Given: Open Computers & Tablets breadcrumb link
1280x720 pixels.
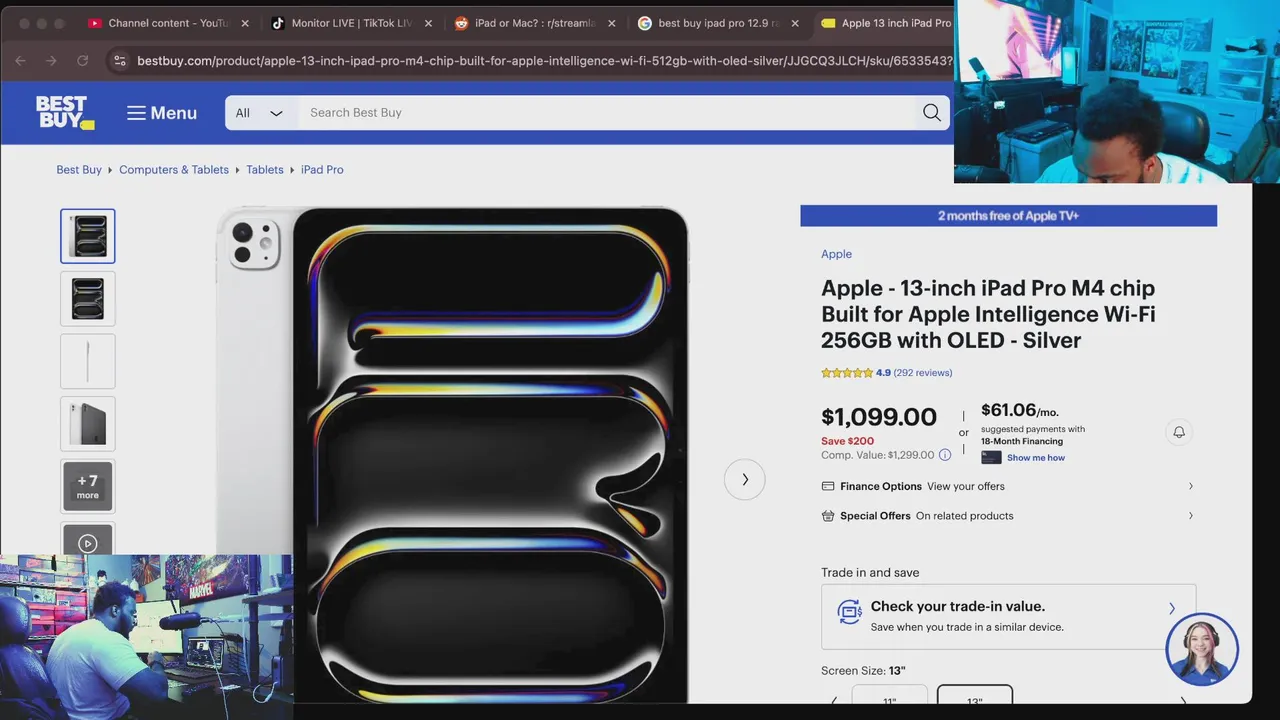Looking at the screenshot, I should point(174,170).
